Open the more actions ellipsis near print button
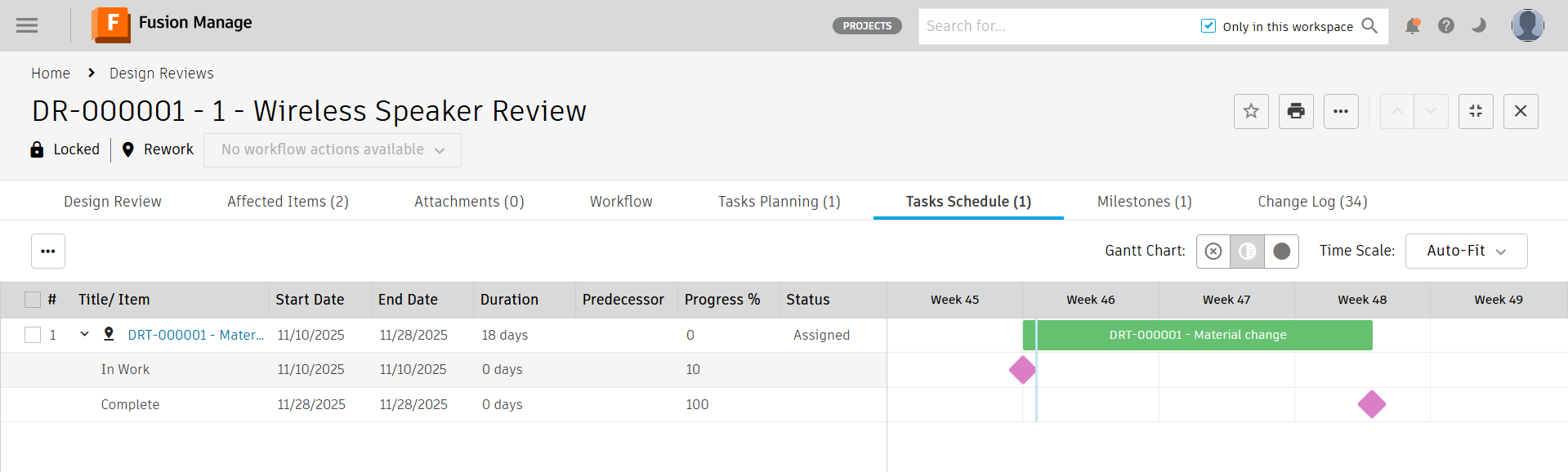This screenshot has width=1568, height=472. 1340,111
